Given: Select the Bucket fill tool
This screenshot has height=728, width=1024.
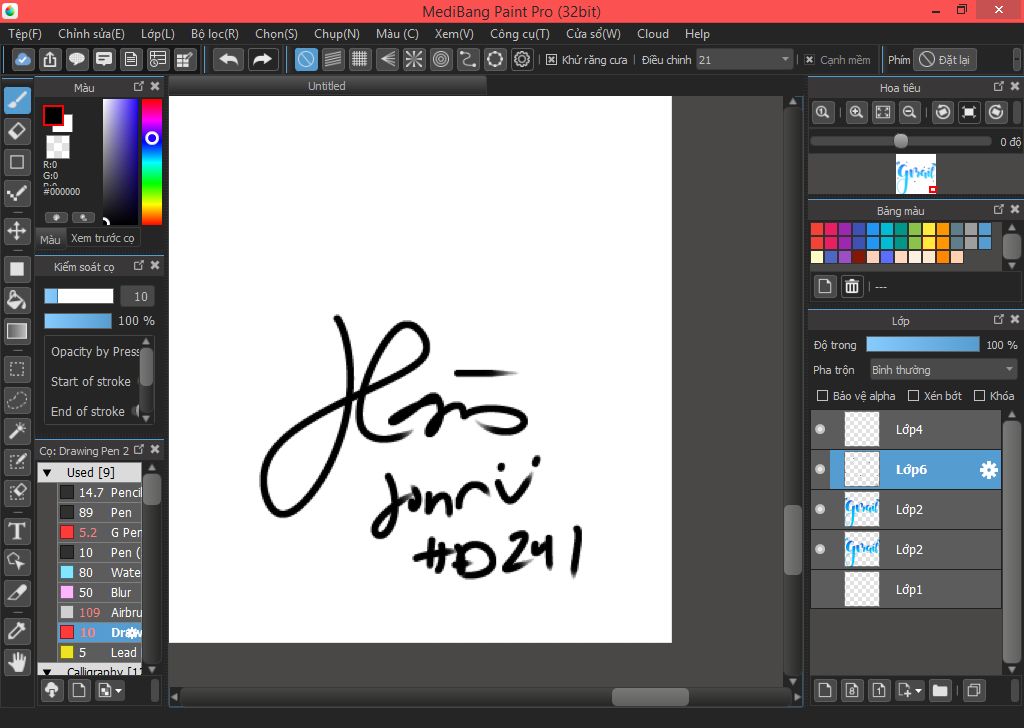Looking at the screenshot, I should (17, 300).
